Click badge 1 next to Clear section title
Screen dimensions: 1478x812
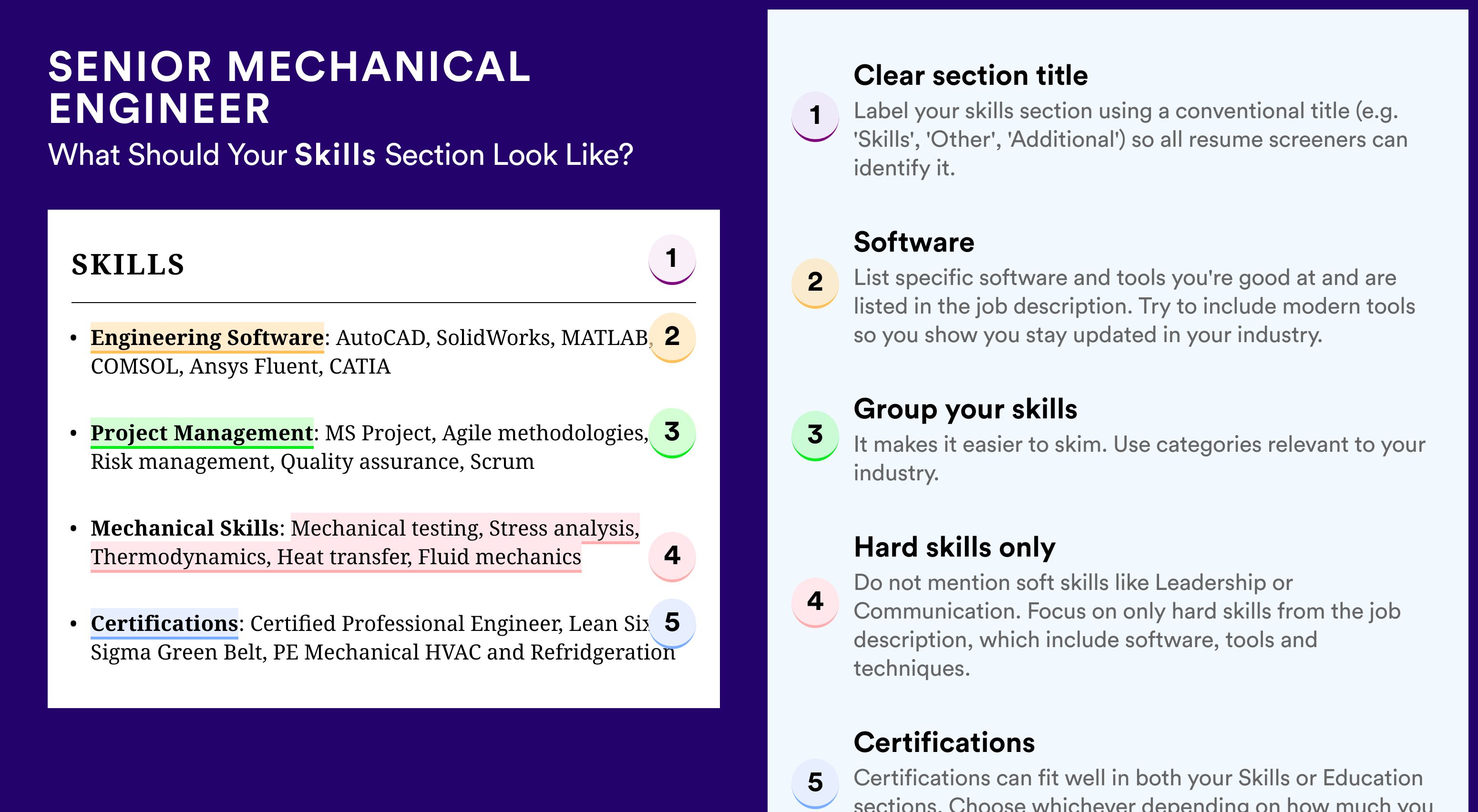point(815,116)
